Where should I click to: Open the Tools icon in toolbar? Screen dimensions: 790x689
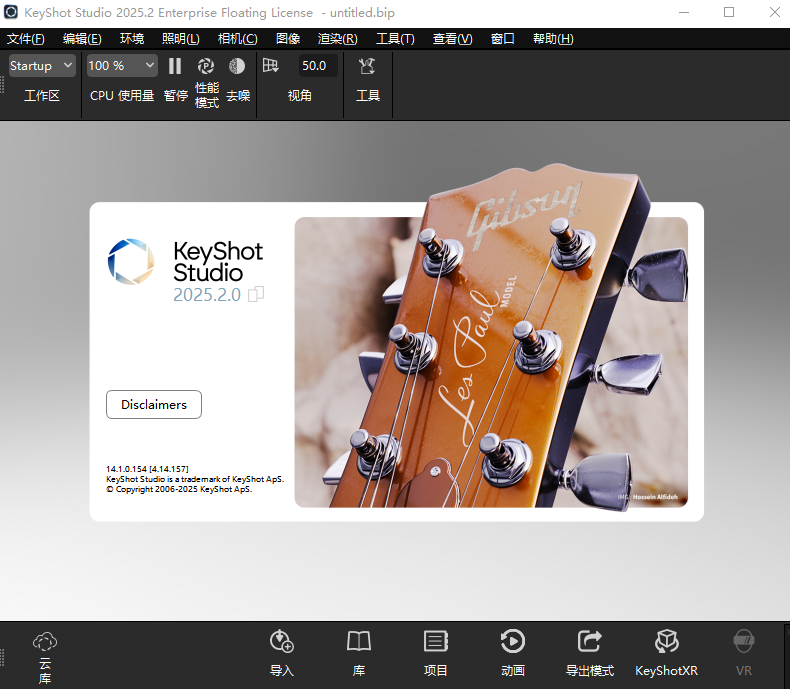pyautogui.click(x=367, y=66)
